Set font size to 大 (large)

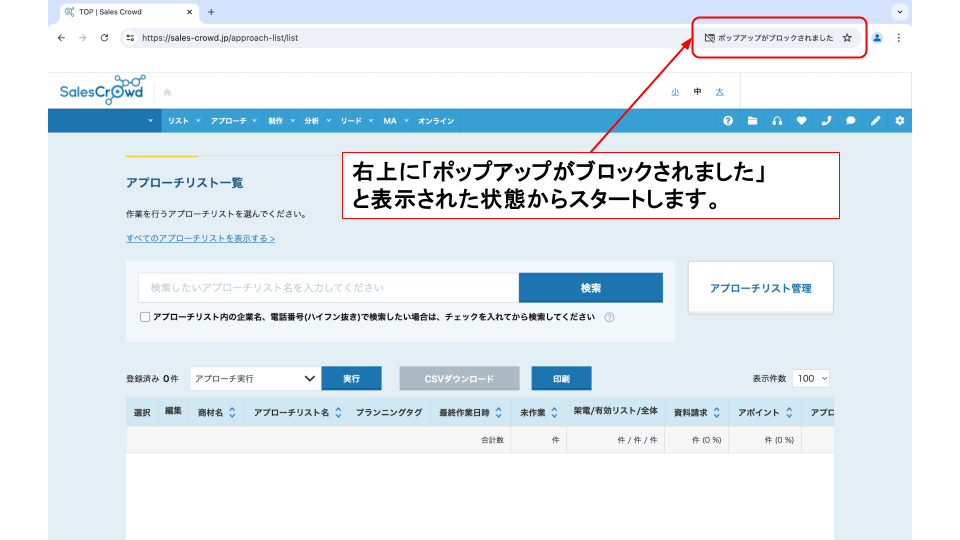coord(719,92)
